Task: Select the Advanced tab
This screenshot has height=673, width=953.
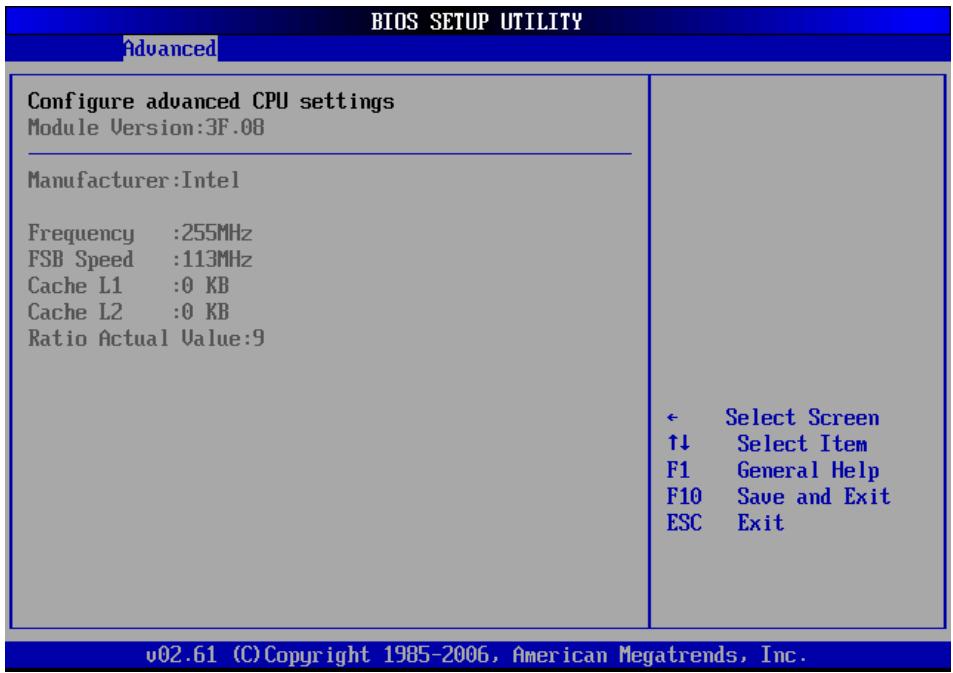Action: tap(170, 48)
